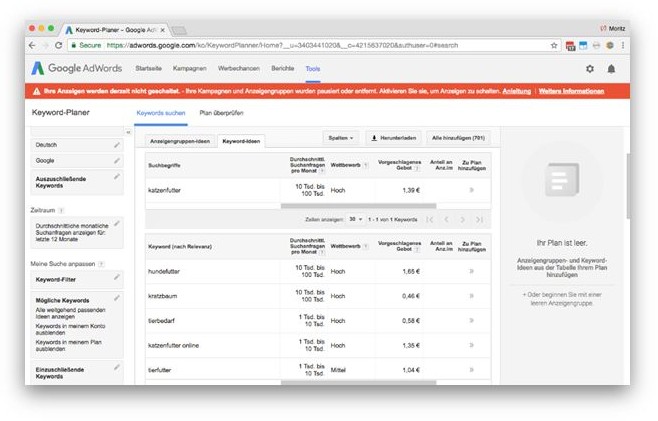The image size is (658, 421).
Task: Open the Kampagnen menu item
Action: point(189,68)
